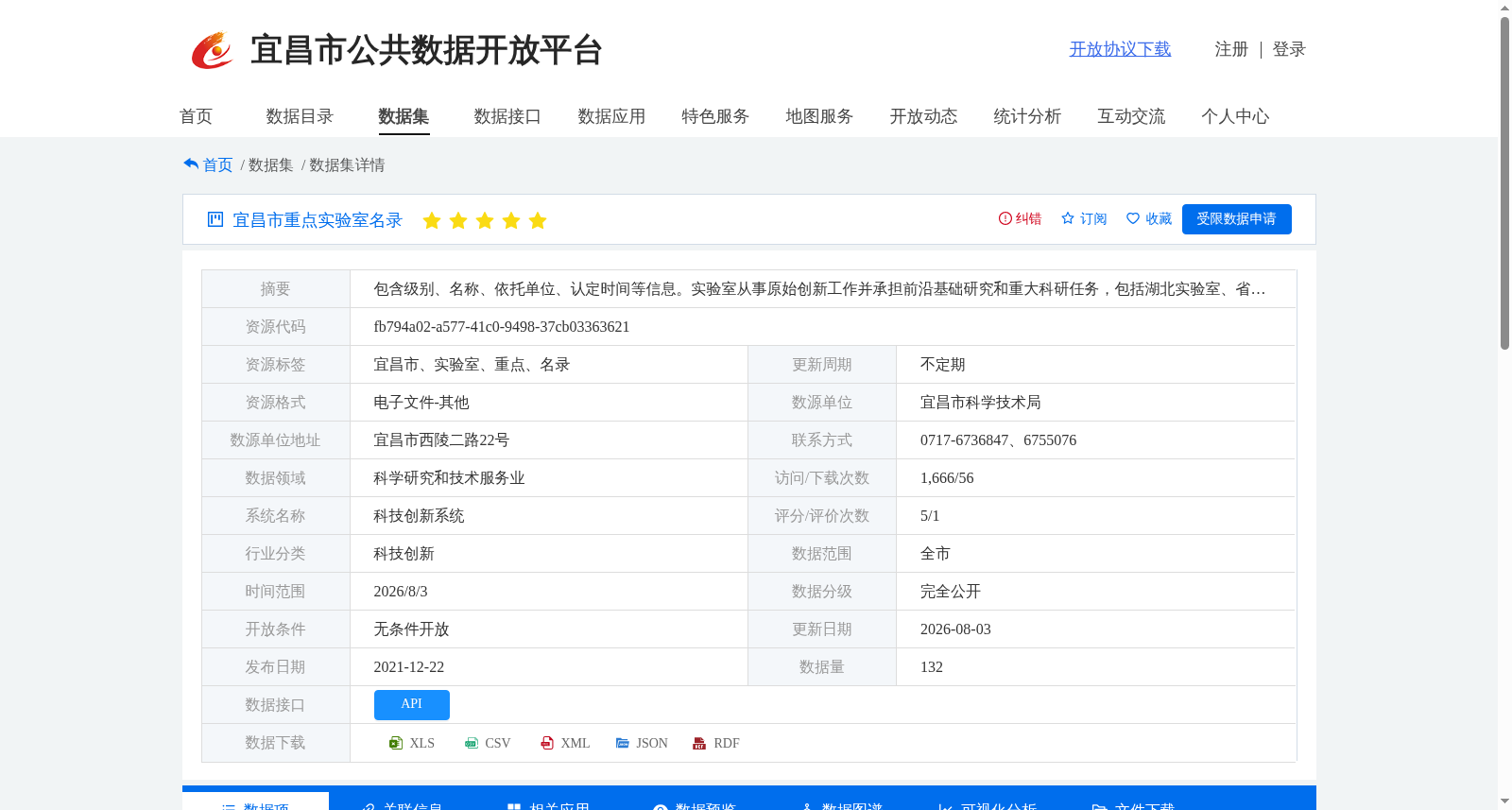Open the 首页 navigation item
The height and width of the screenshot is (810, 1512).
pyautogui.click(x=196, y=116)
